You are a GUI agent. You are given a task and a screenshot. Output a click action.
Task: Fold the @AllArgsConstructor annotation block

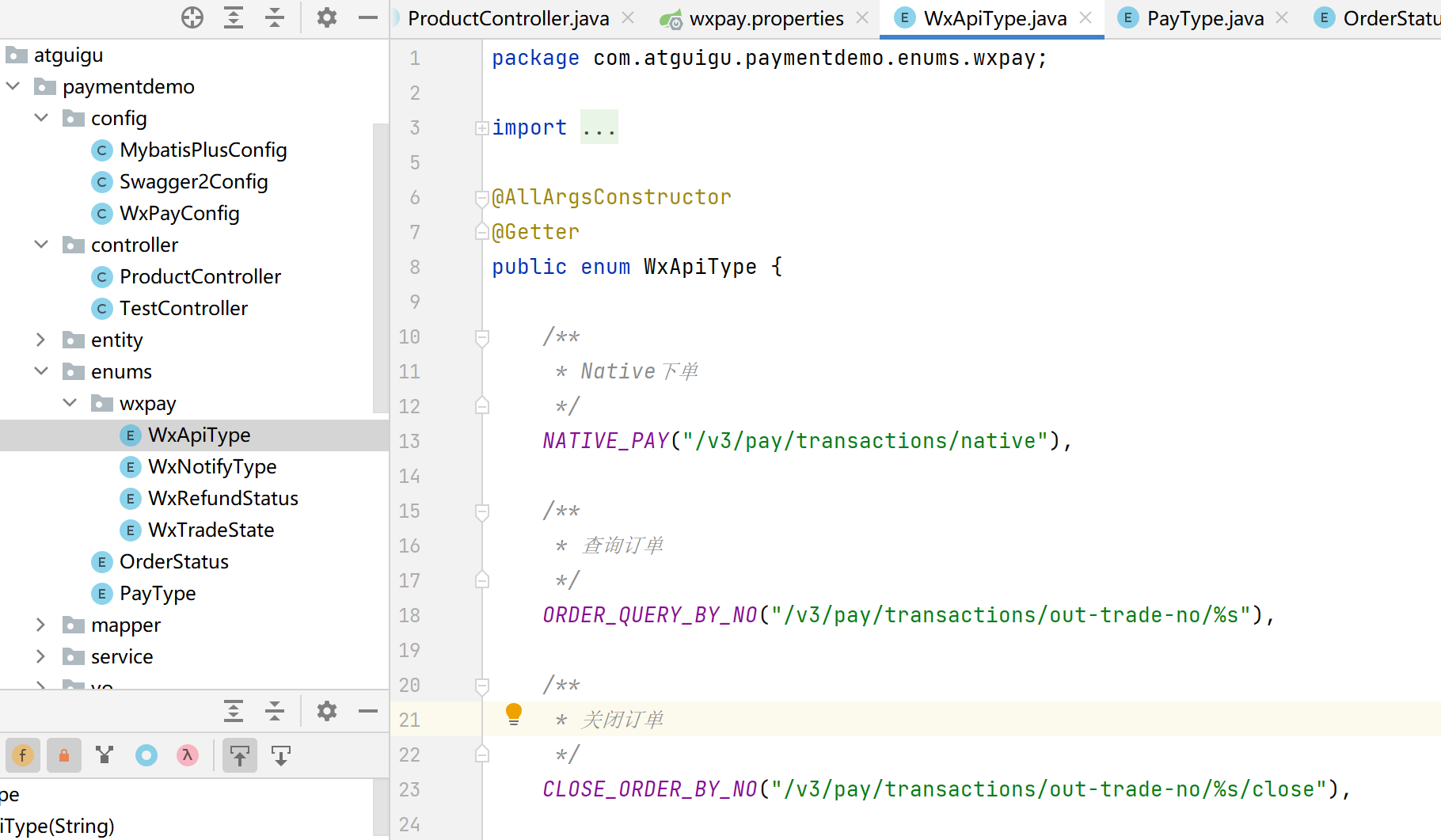(x=481, y=198)
